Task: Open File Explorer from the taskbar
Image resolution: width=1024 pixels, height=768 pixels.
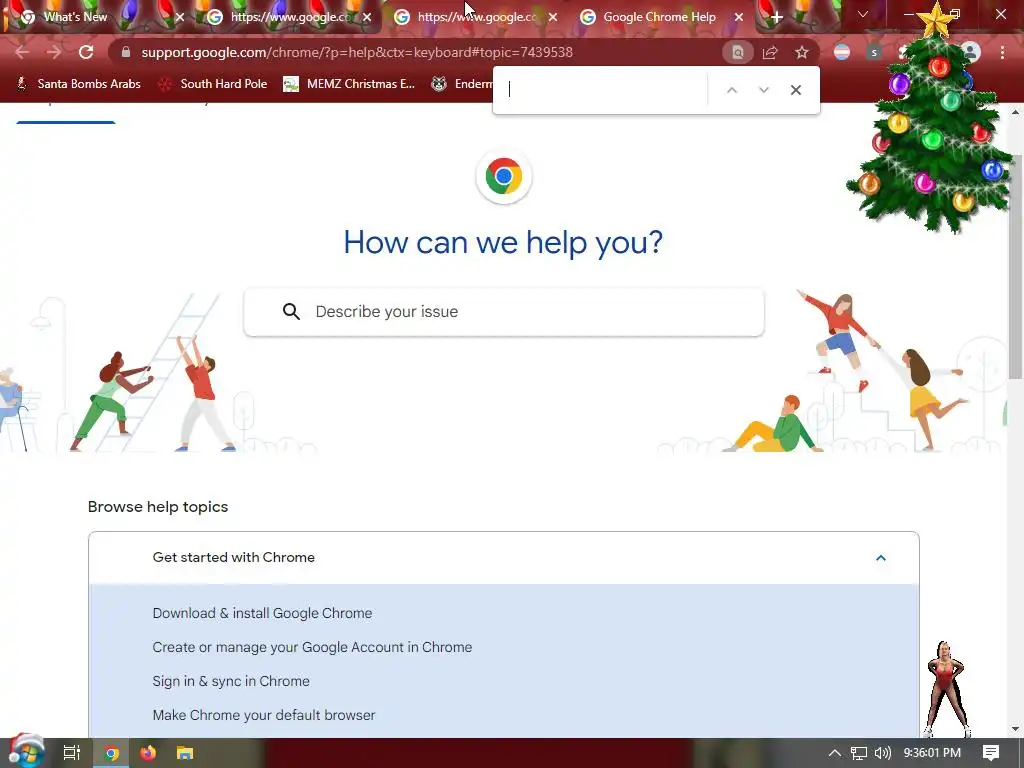Action: coord(185,753)
